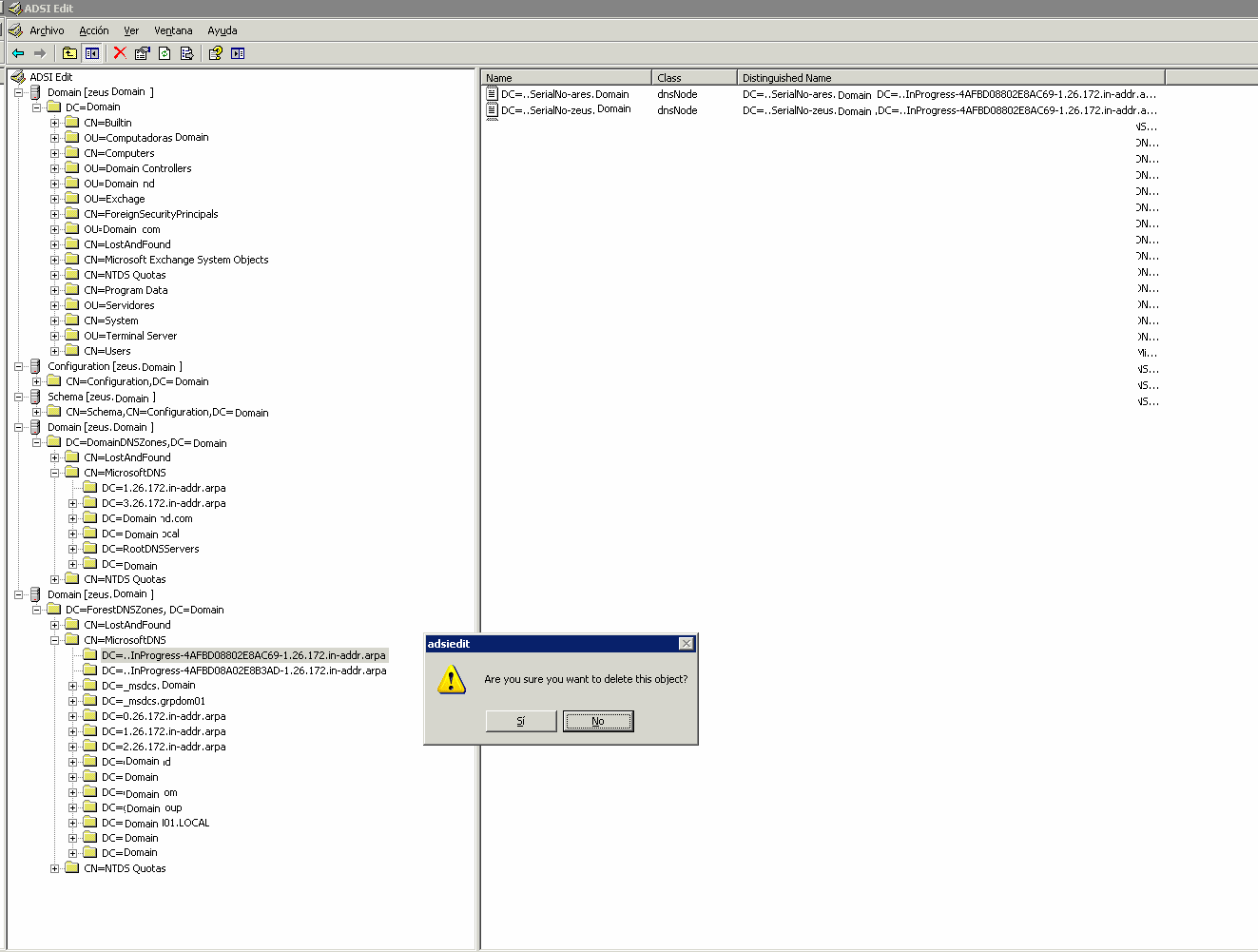This screenshot has width=1258, height=952.
Task: Collapse the Configuration [zeus.Domain] node
Action: point(18,366)
